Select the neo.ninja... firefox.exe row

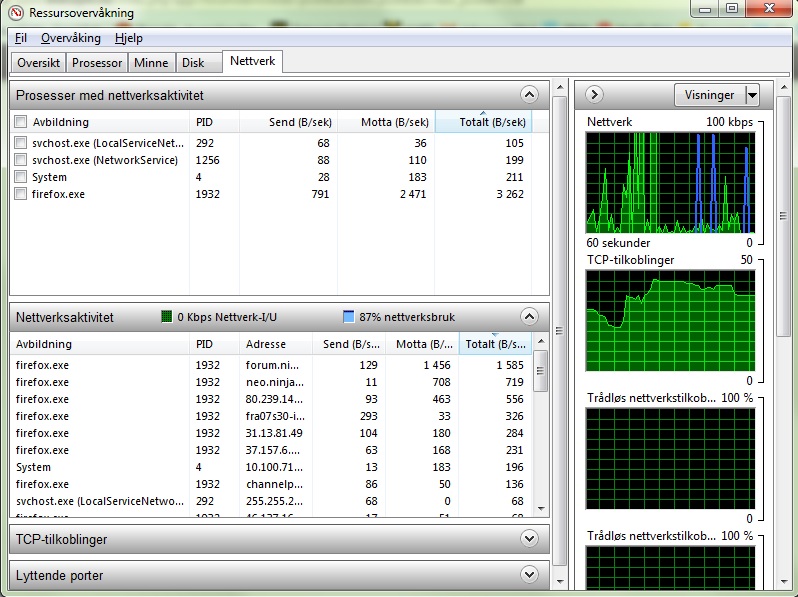[271, 382]
